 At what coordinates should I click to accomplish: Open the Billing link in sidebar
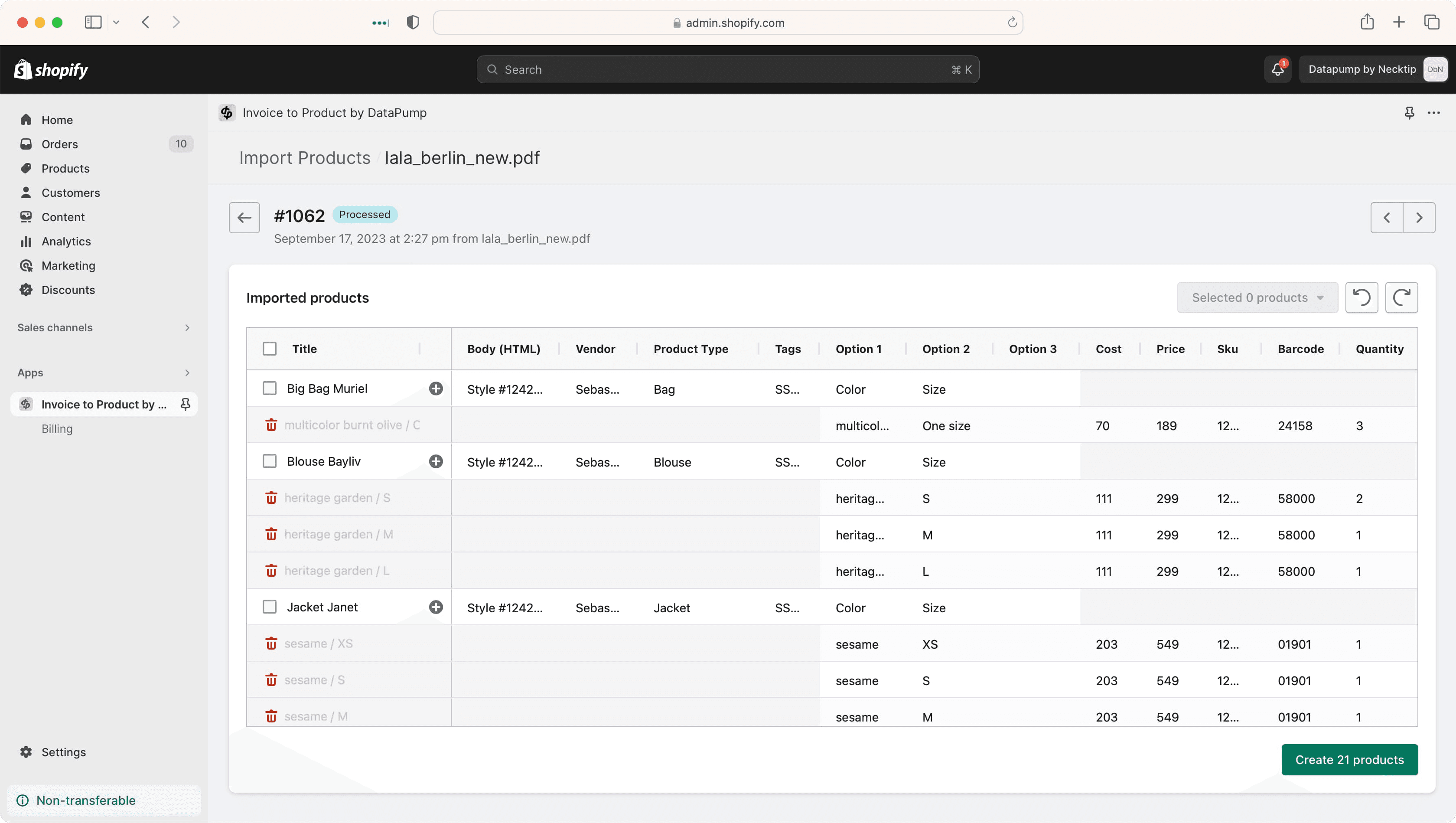pyautogui.click(x=57, y=429)
